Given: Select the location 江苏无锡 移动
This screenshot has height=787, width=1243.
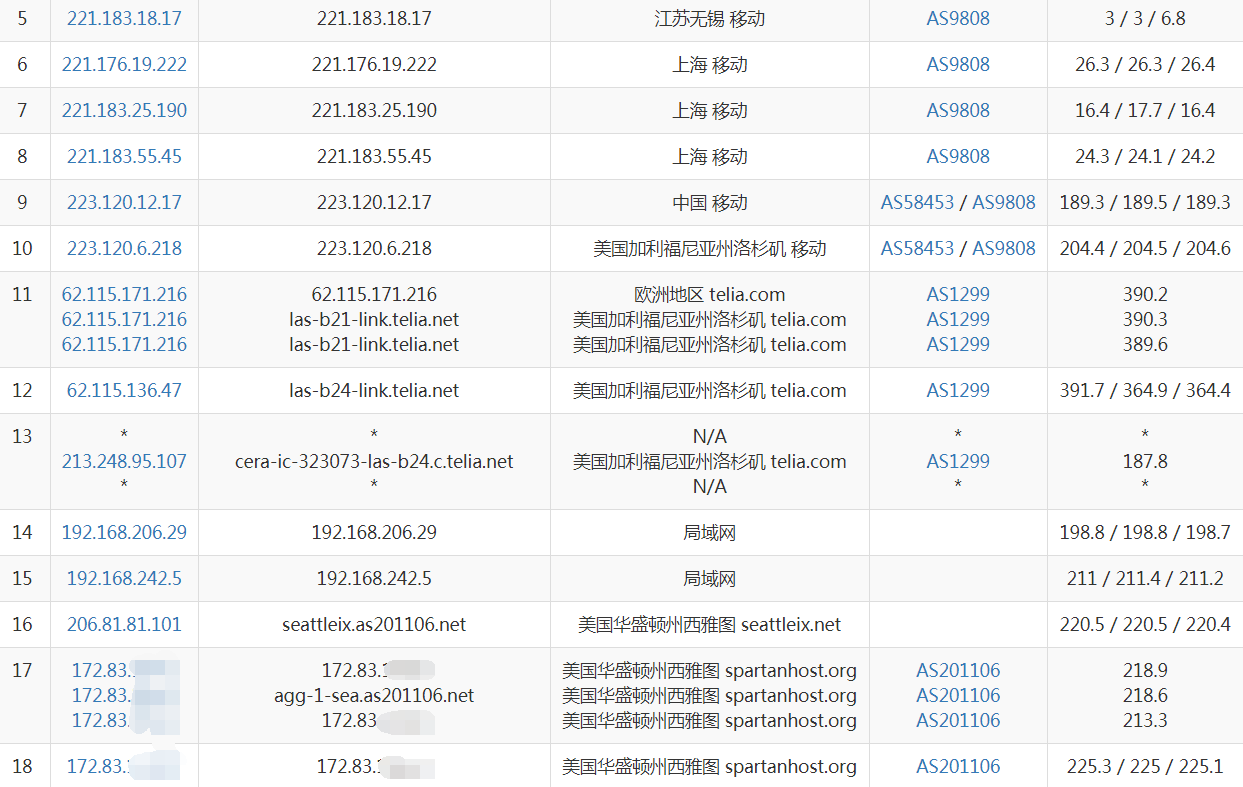Looking at the screenshot, I should 709,19.
